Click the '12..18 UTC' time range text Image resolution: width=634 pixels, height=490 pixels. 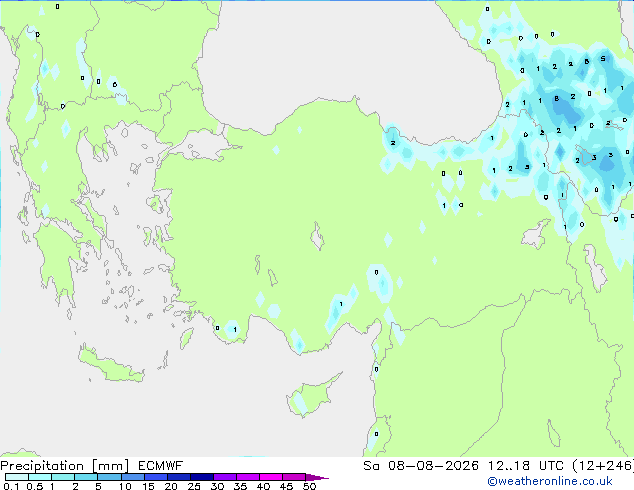tap(525, 466)
